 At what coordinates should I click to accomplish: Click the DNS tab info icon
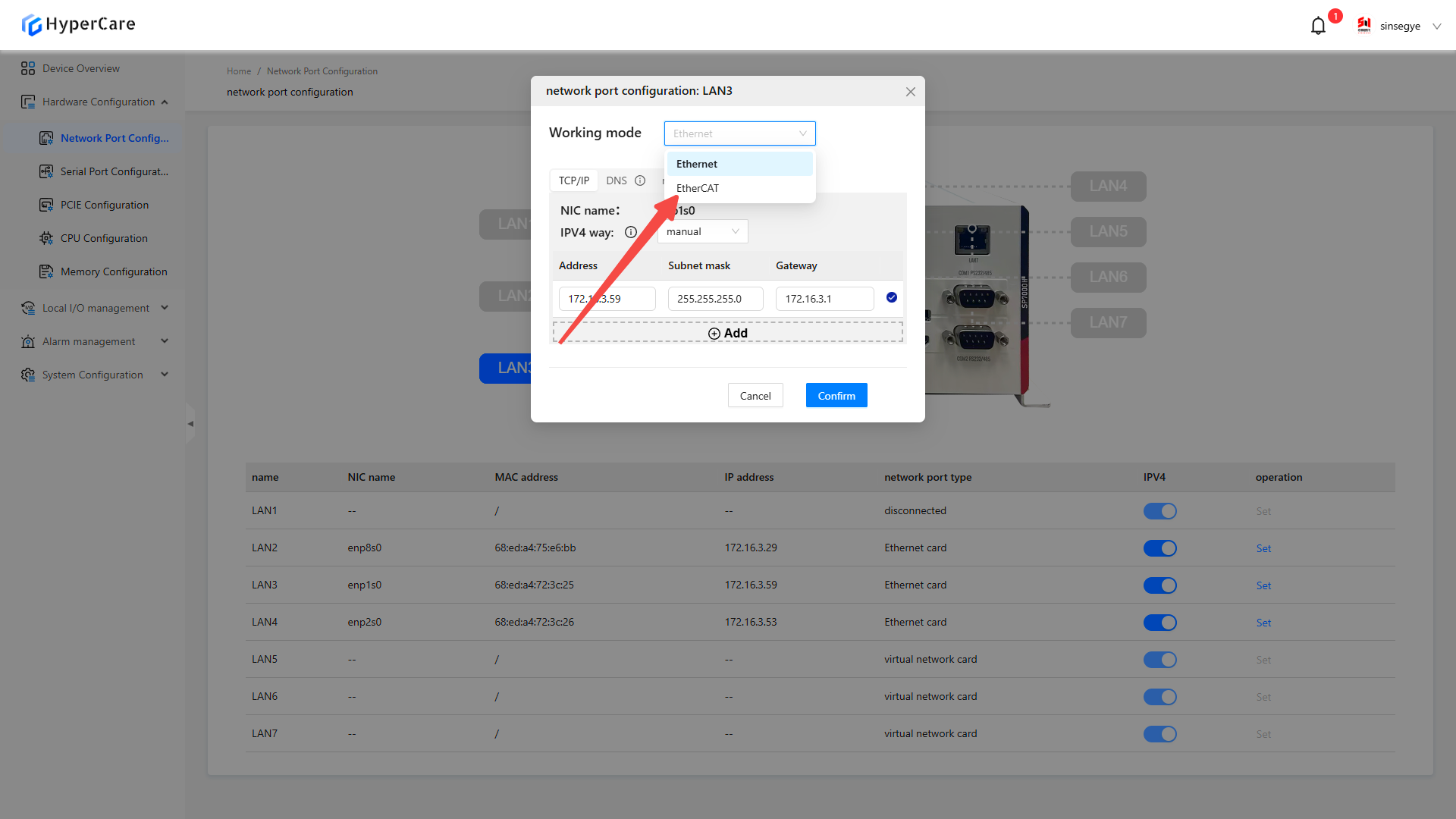pos(640,180)
